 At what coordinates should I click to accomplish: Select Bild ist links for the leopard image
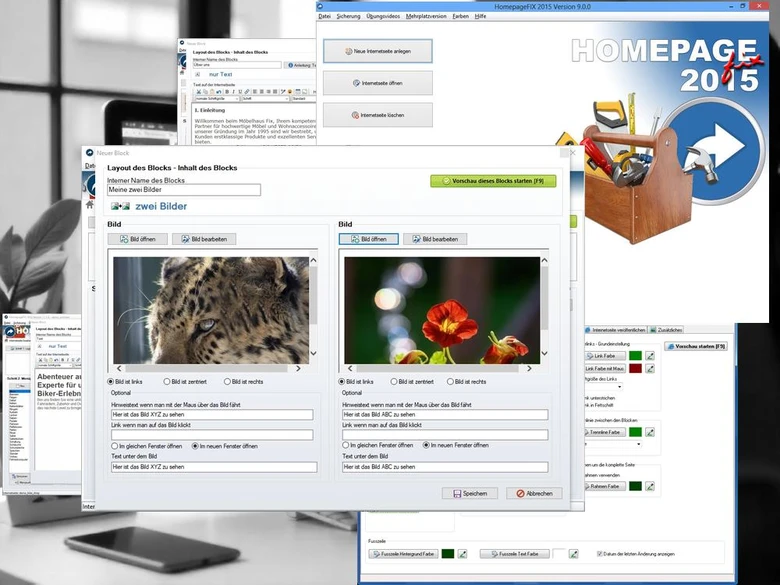click(110, 382)
